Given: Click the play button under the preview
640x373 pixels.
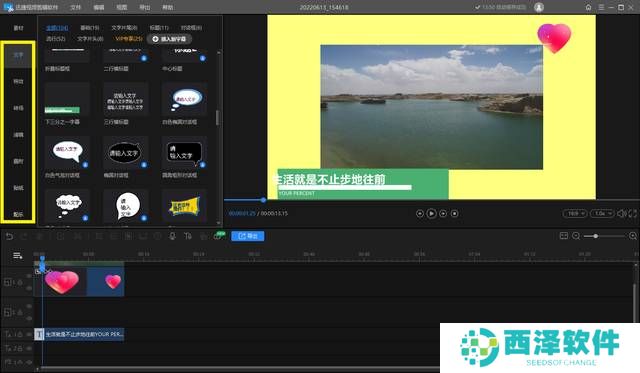Looking at the screenshot, I should click(431, 213).
